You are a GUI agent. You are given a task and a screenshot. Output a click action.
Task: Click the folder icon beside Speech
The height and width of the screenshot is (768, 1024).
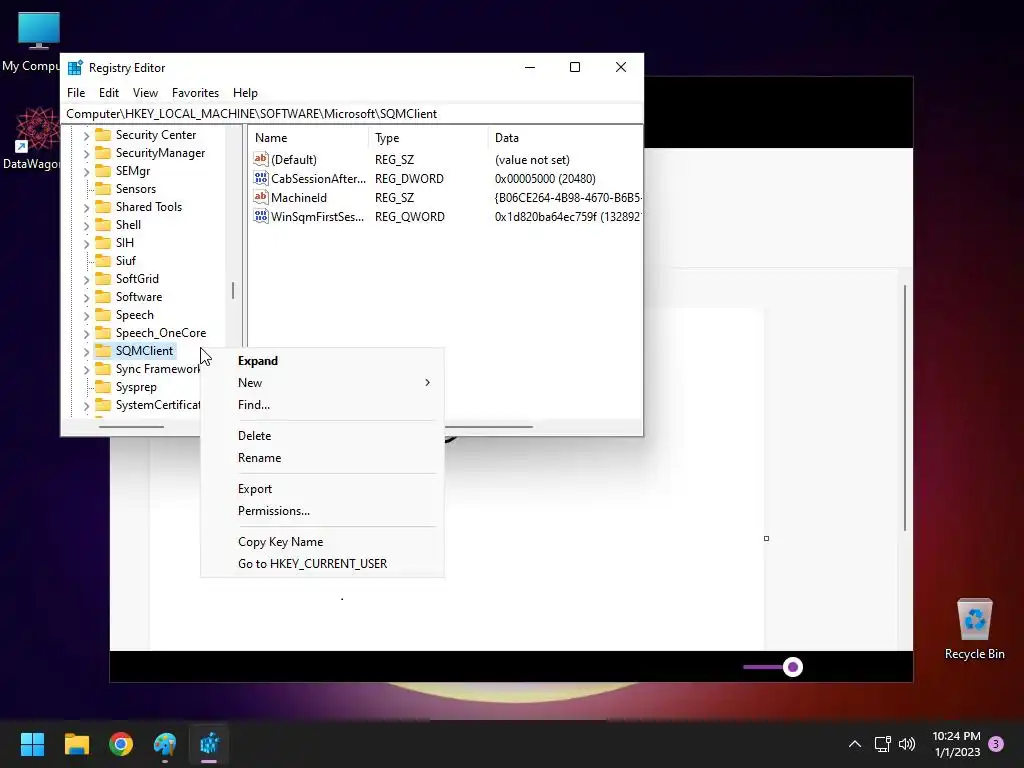[x=103, y=315]
